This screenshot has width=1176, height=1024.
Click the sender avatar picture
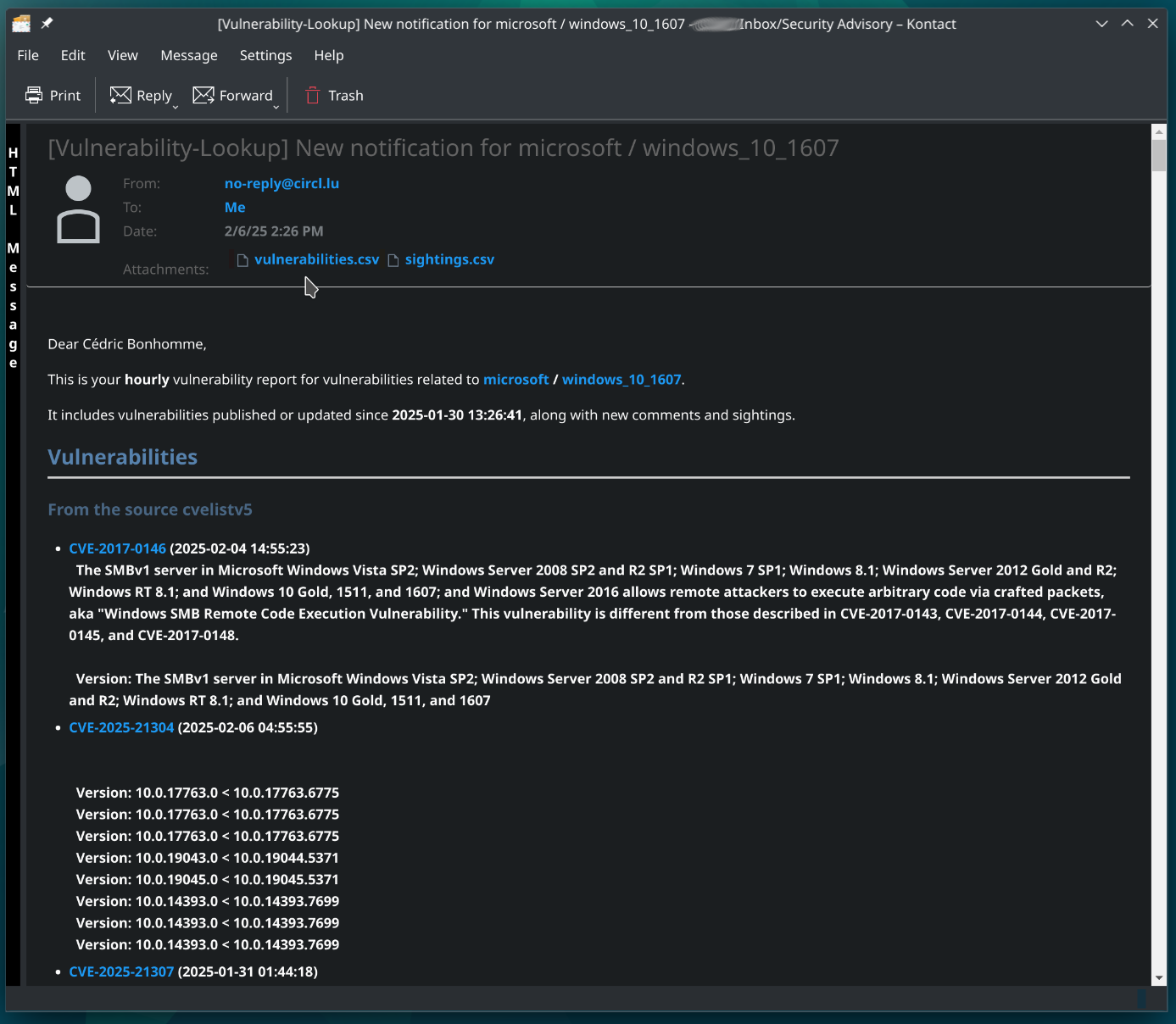click(x=78, y=209)
